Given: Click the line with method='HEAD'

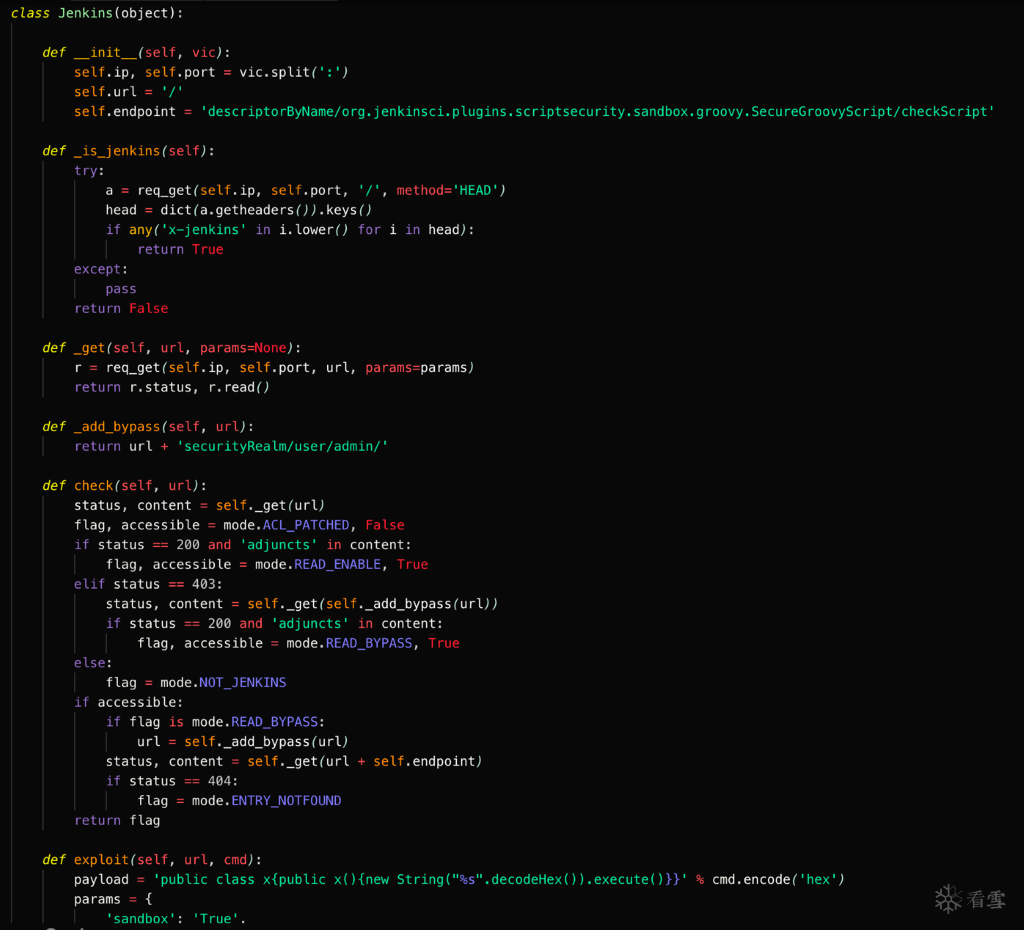Looking at the screenshot, I should [306, 190].
